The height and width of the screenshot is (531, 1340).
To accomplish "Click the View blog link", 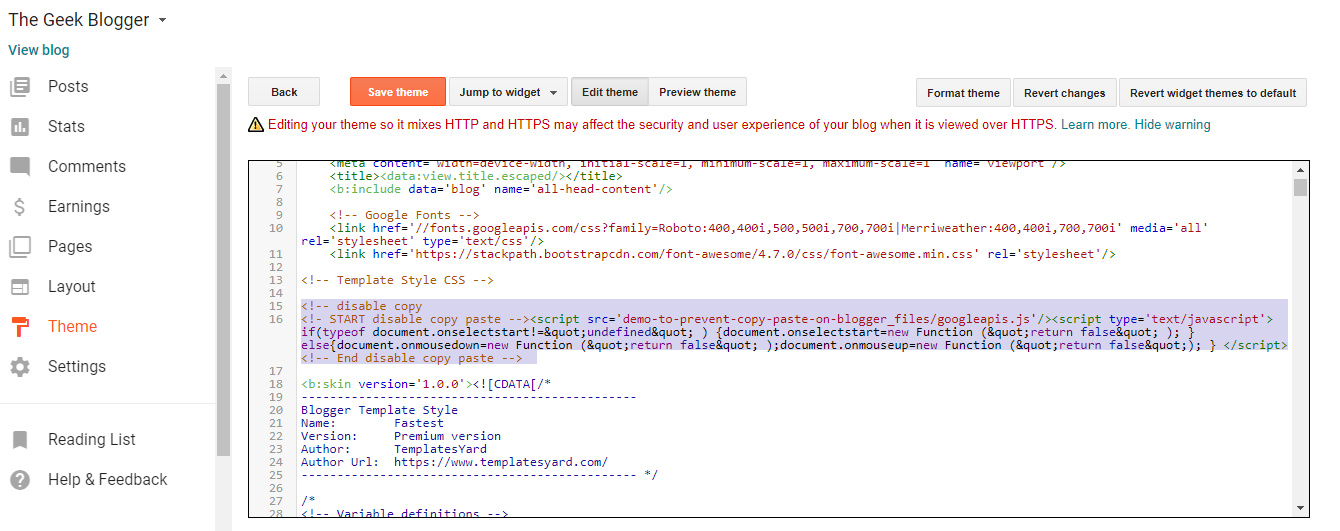I will click(39, 50).
